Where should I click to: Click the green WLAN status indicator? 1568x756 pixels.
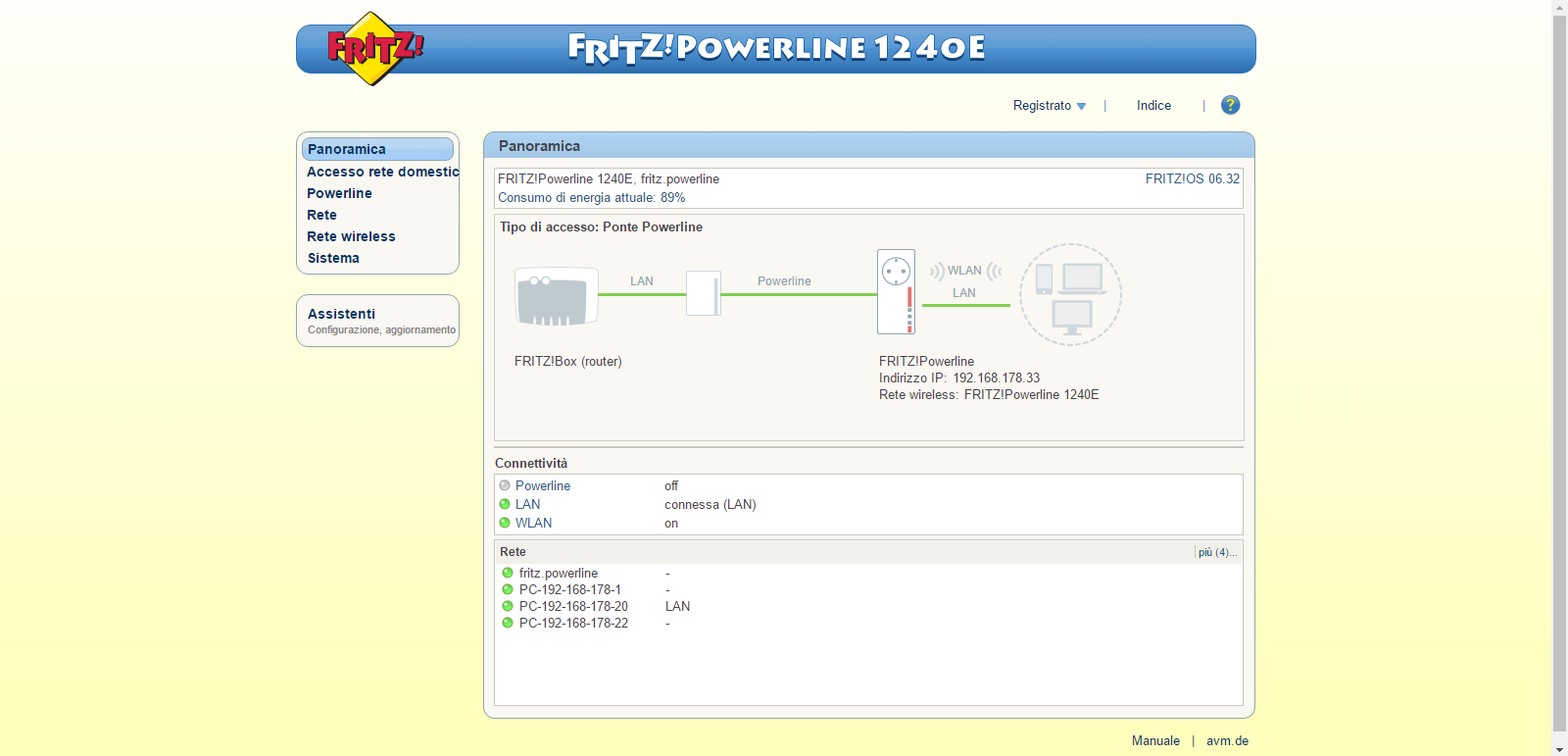[x=505, y=523]
